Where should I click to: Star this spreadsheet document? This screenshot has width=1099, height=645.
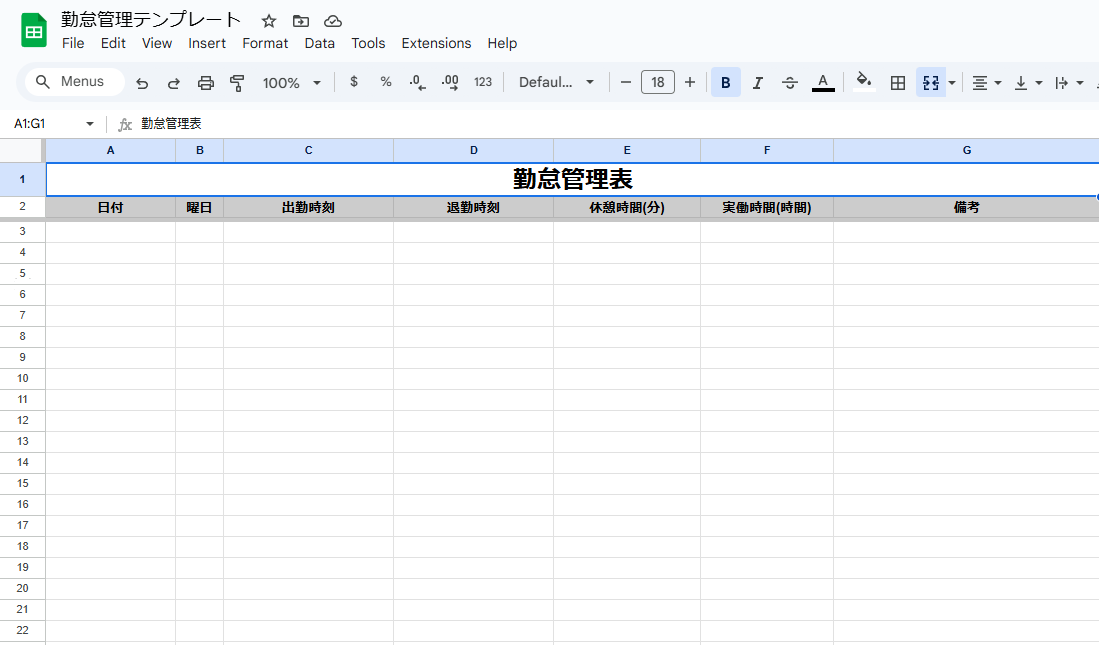(268, 21)
